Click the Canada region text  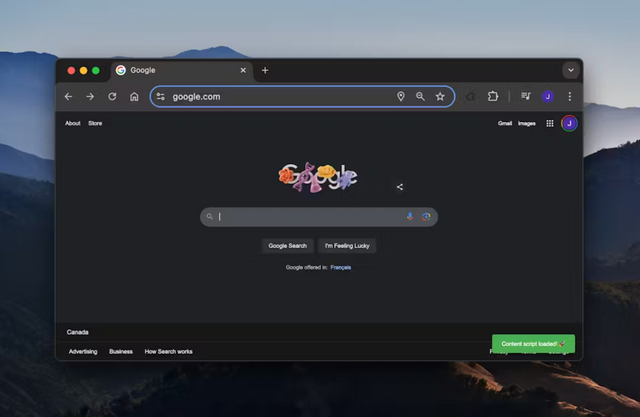78,332
